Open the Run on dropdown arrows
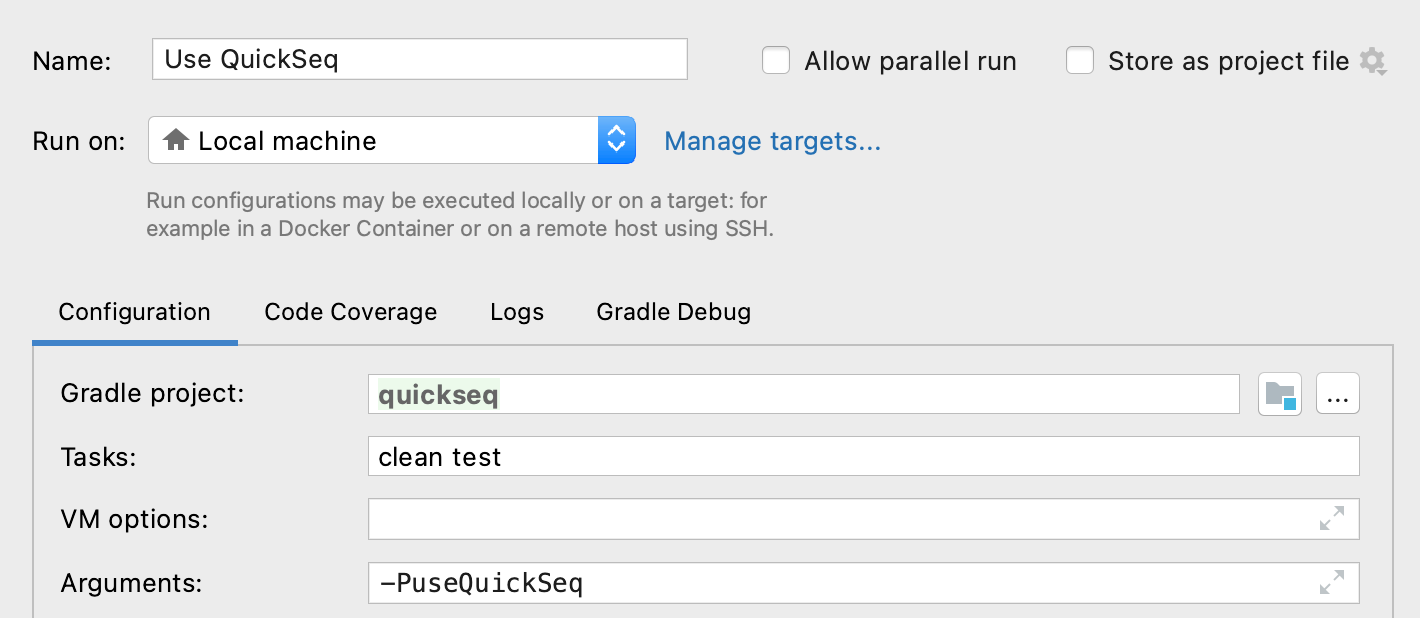 tap(617, 140)
